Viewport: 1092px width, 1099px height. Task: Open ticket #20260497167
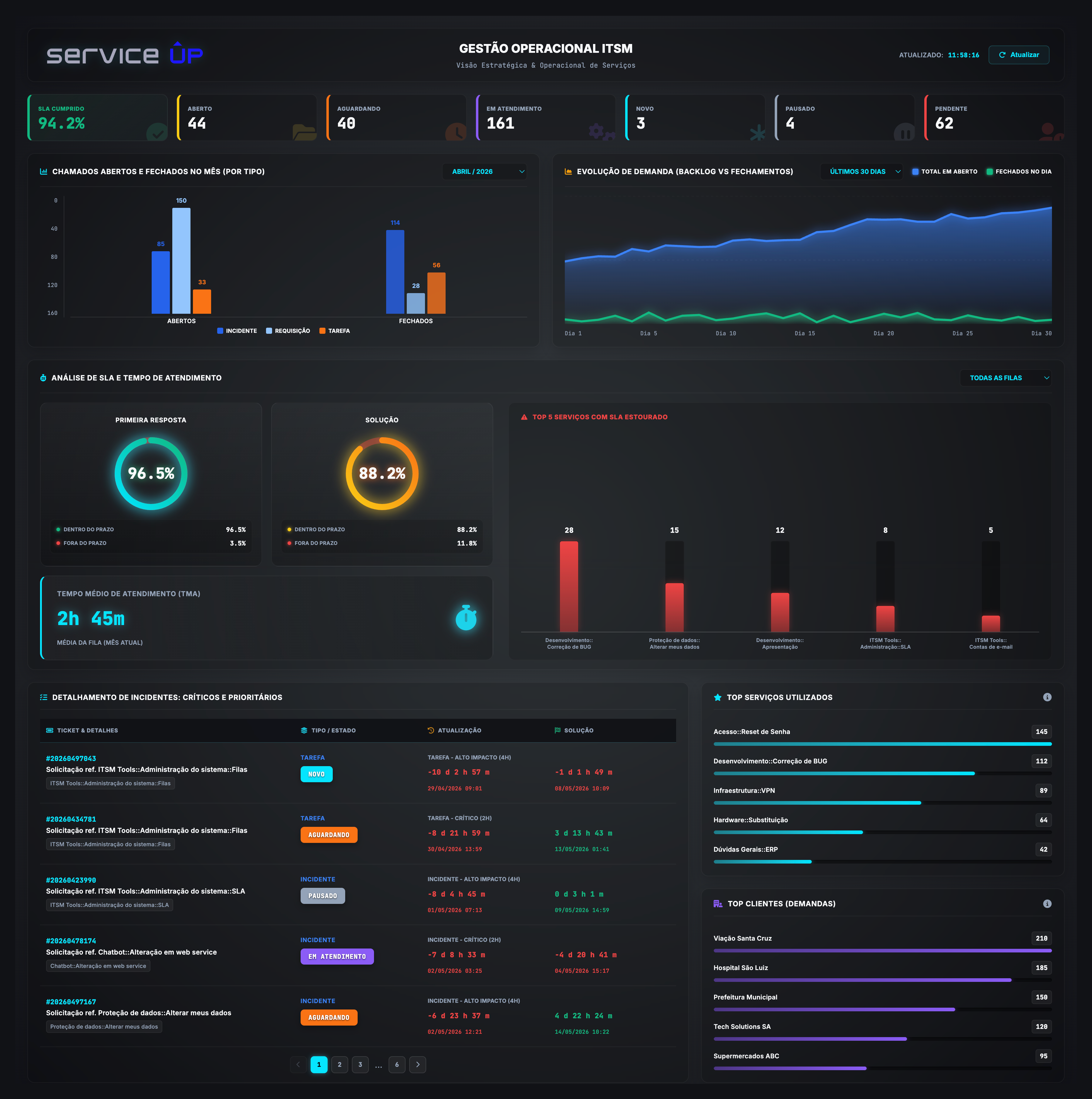[71, 1002]
